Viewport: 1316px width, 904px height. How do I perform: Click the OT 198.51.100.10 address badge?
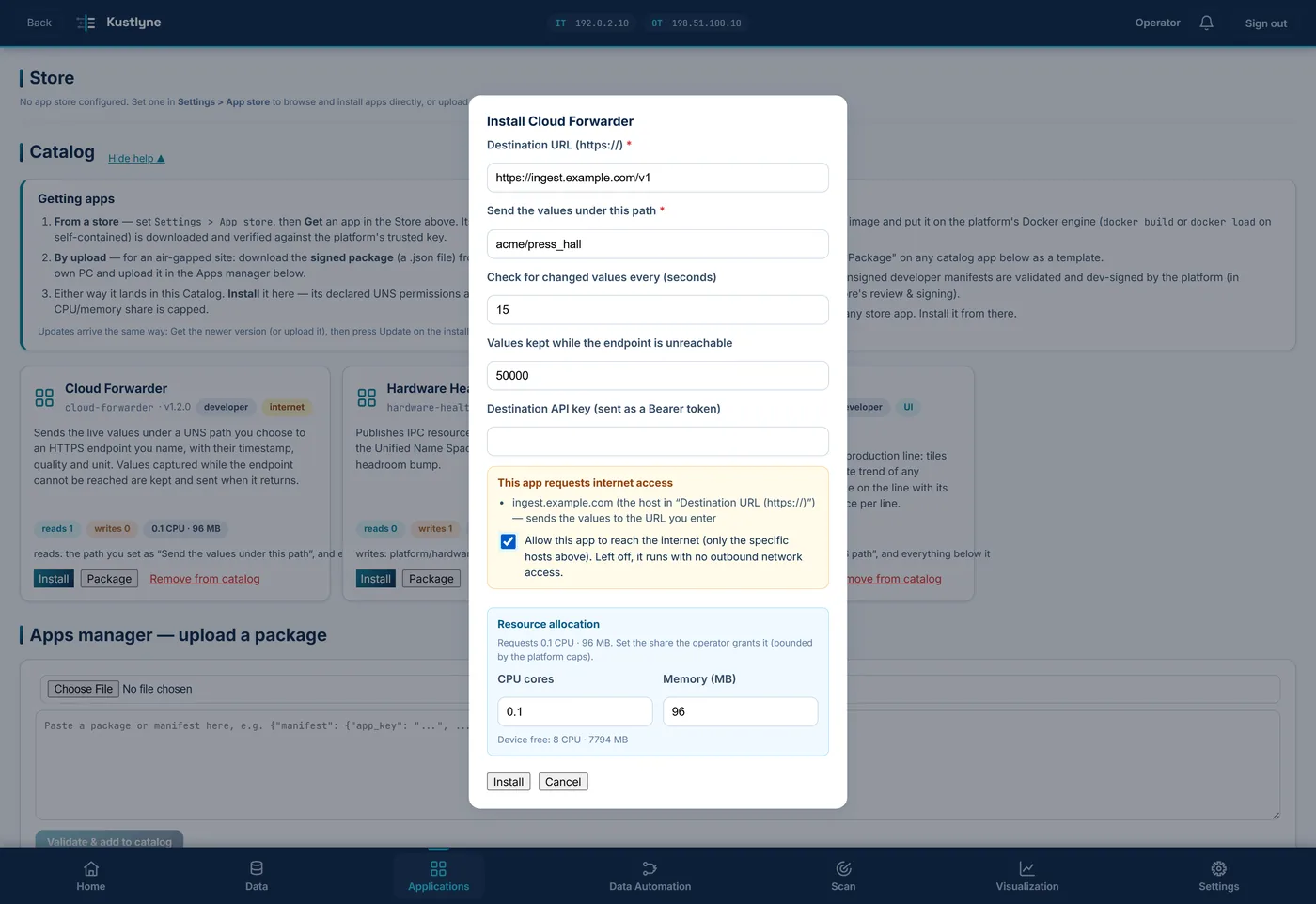pos(697,23)
